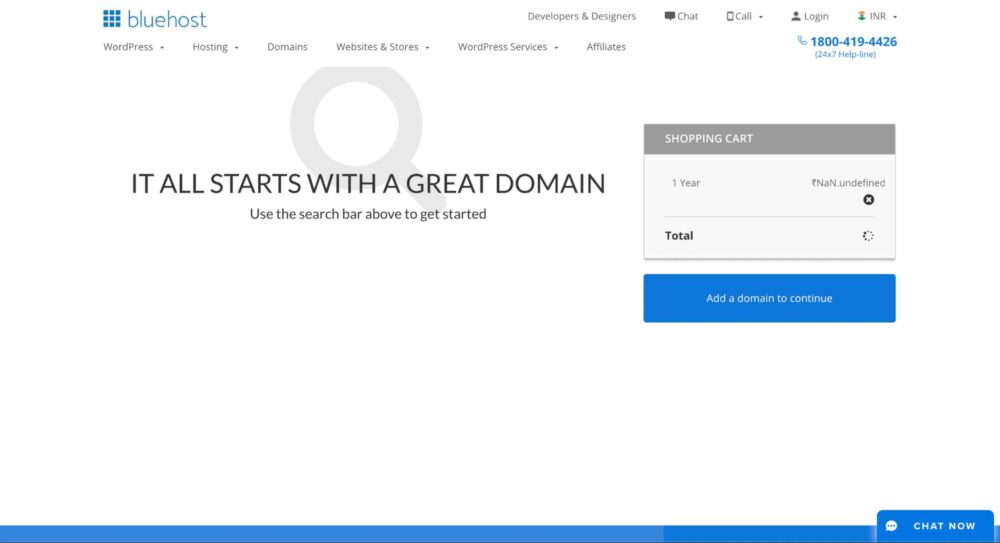Expand the Hosting menu
Image resolution: width=1000 pixels, height=543 pixels.
click(216, 47)
